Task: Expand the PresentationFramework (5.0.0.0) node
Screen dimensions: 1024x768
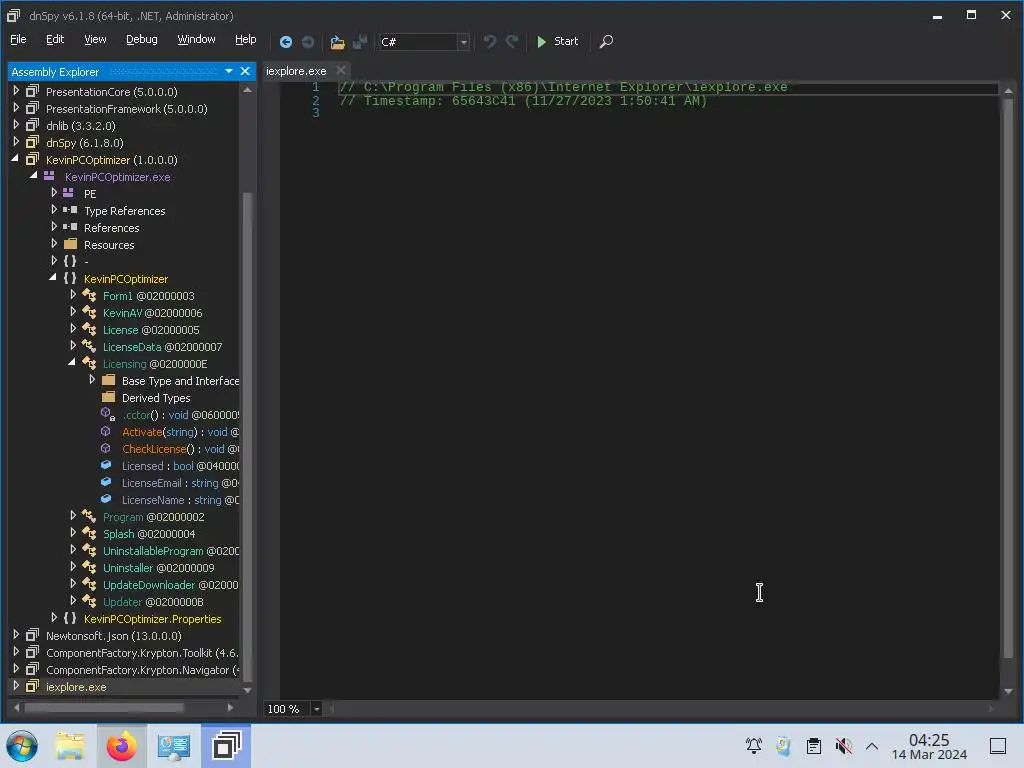Action: [16, 108]
